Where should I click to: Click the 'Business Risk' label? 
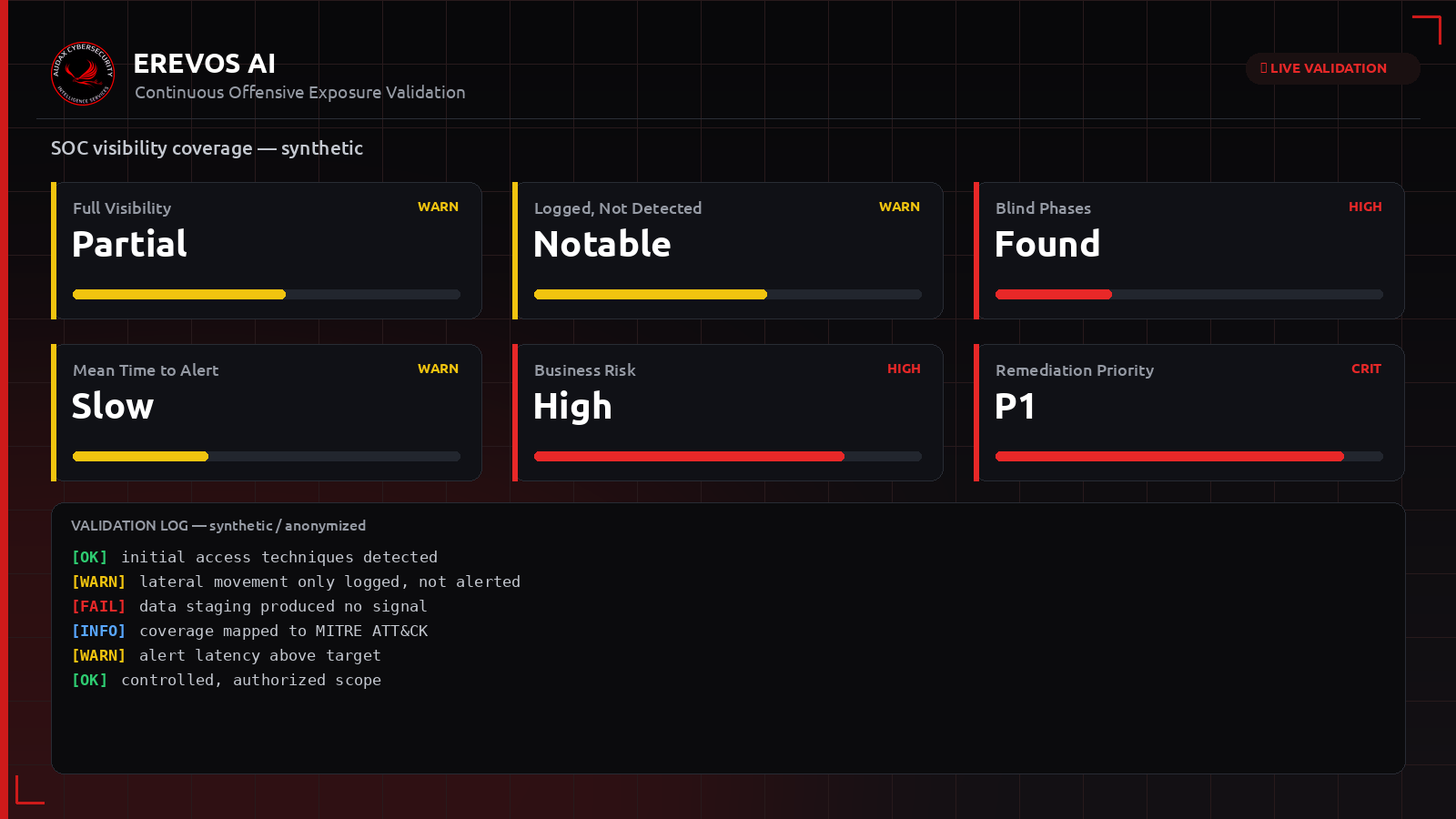(x=585, y=370)
